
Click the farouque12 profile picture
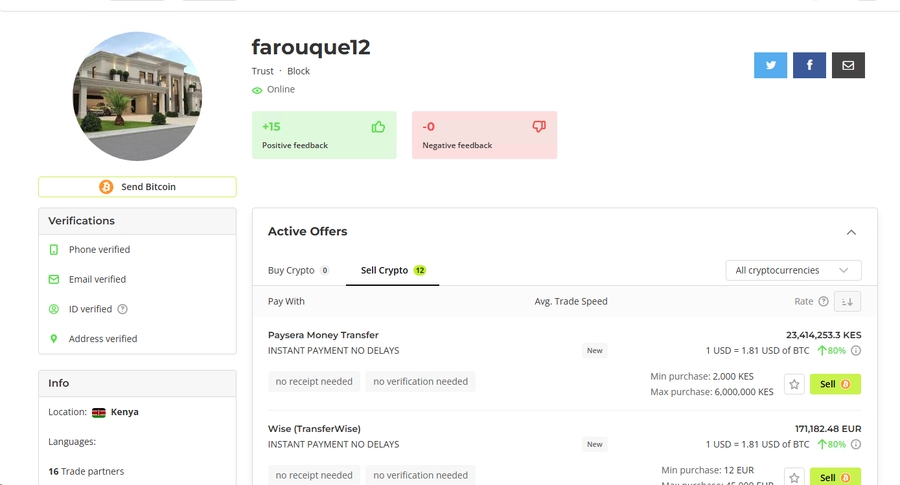[x=137, y=96]
